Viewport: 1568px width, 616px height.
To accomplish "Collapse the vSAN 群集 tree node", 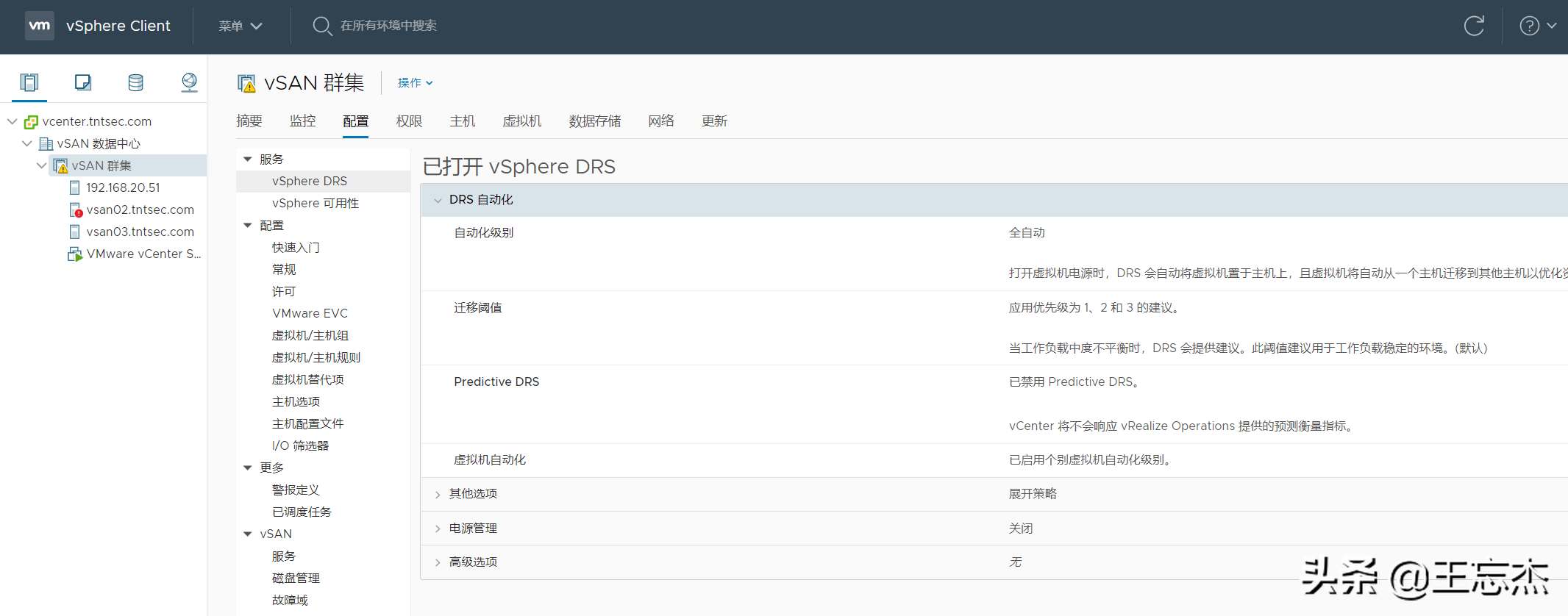I will tap(42, 165).
